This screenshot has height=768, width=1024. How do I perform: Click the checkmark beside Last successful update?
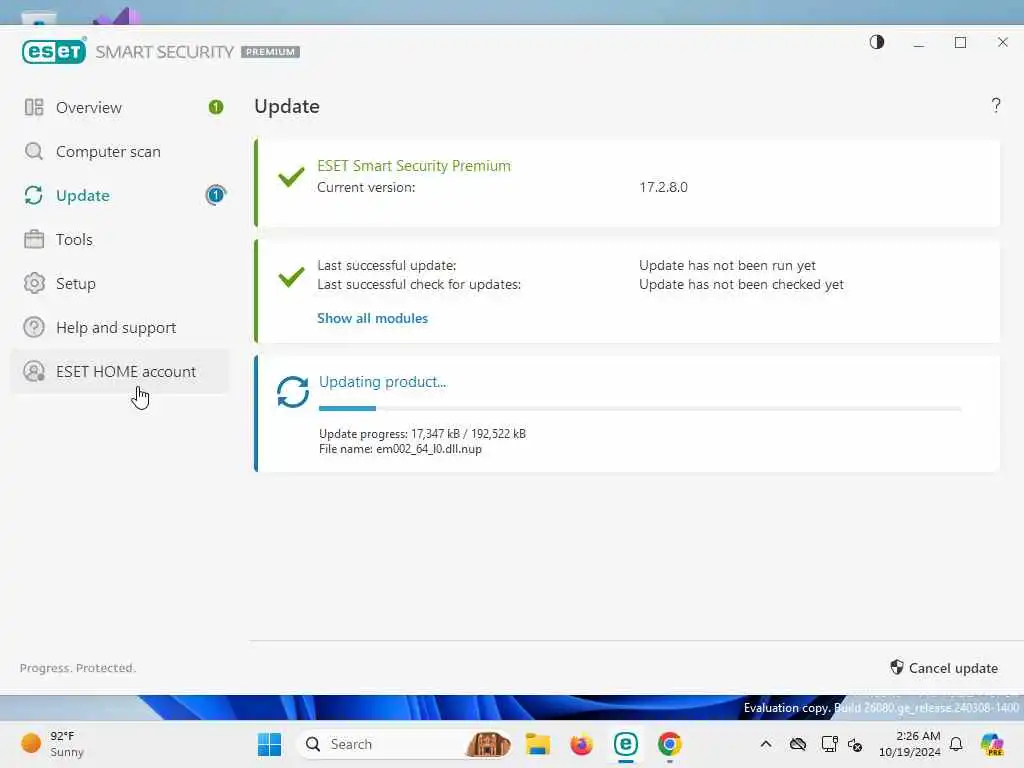click(291, 276)
